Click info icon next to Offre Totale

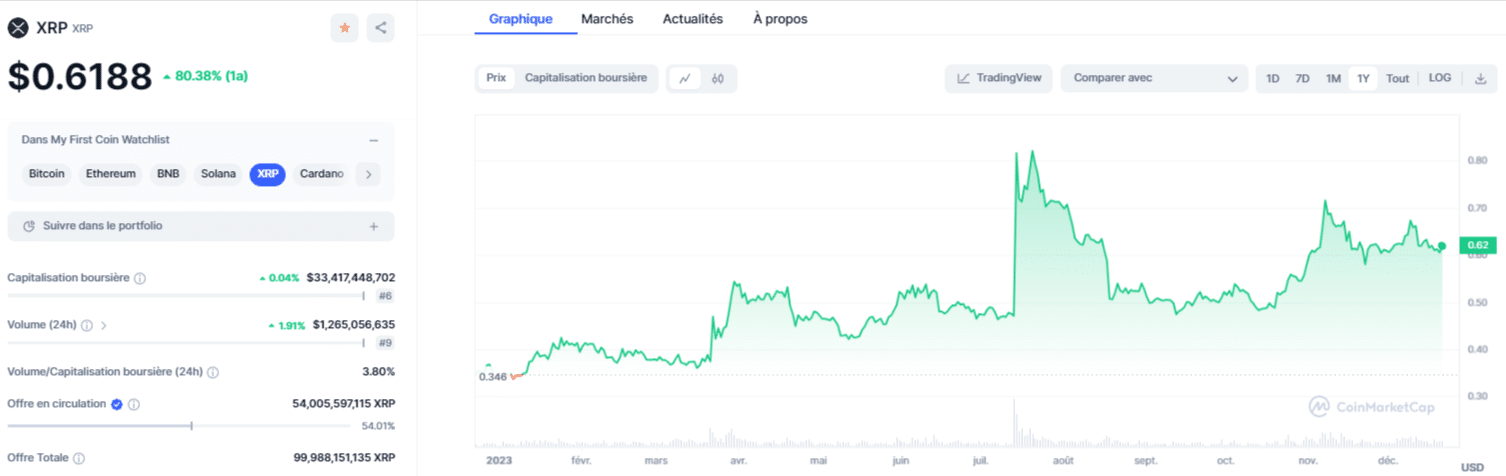79,458
